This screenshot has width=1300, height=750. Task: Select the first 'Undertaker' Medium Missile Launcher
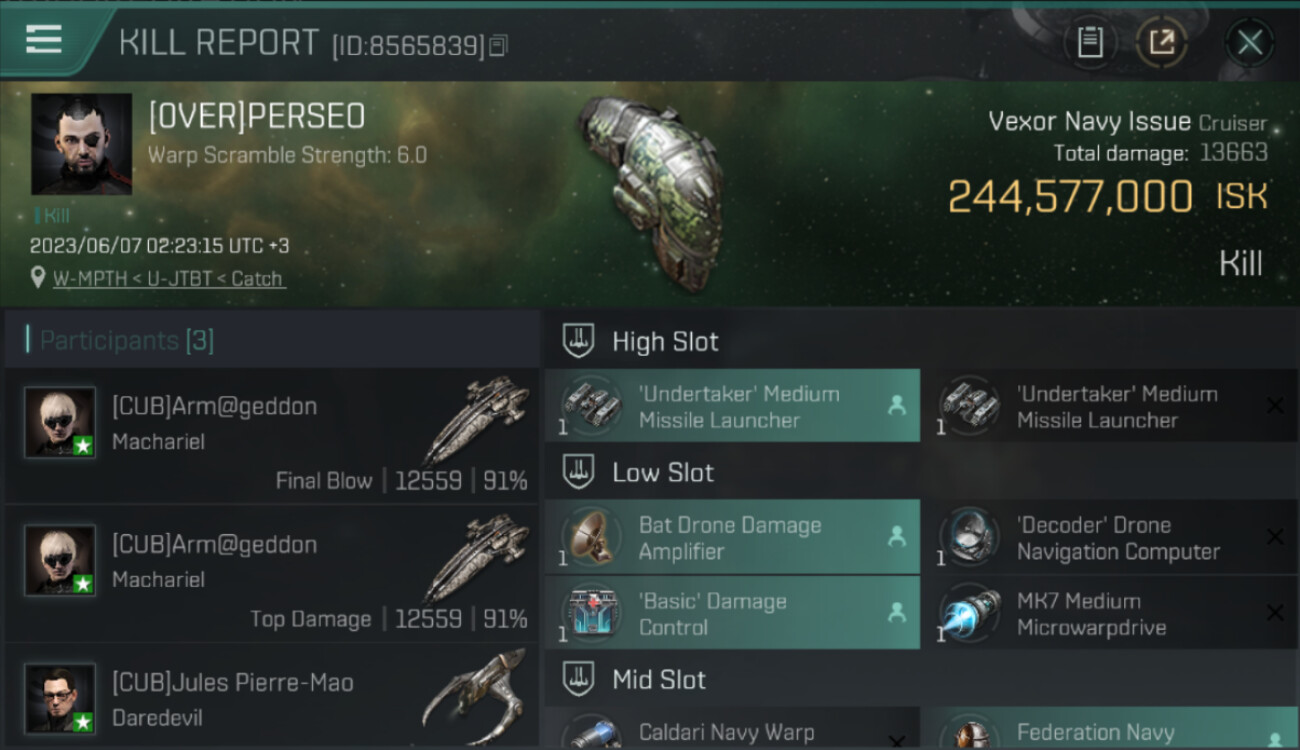[732, 406]
